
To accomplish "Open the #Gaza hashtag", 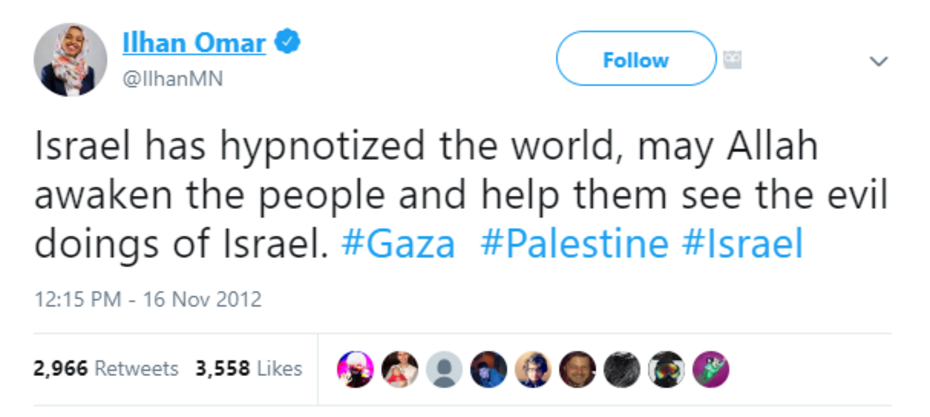I will point(398,244).
